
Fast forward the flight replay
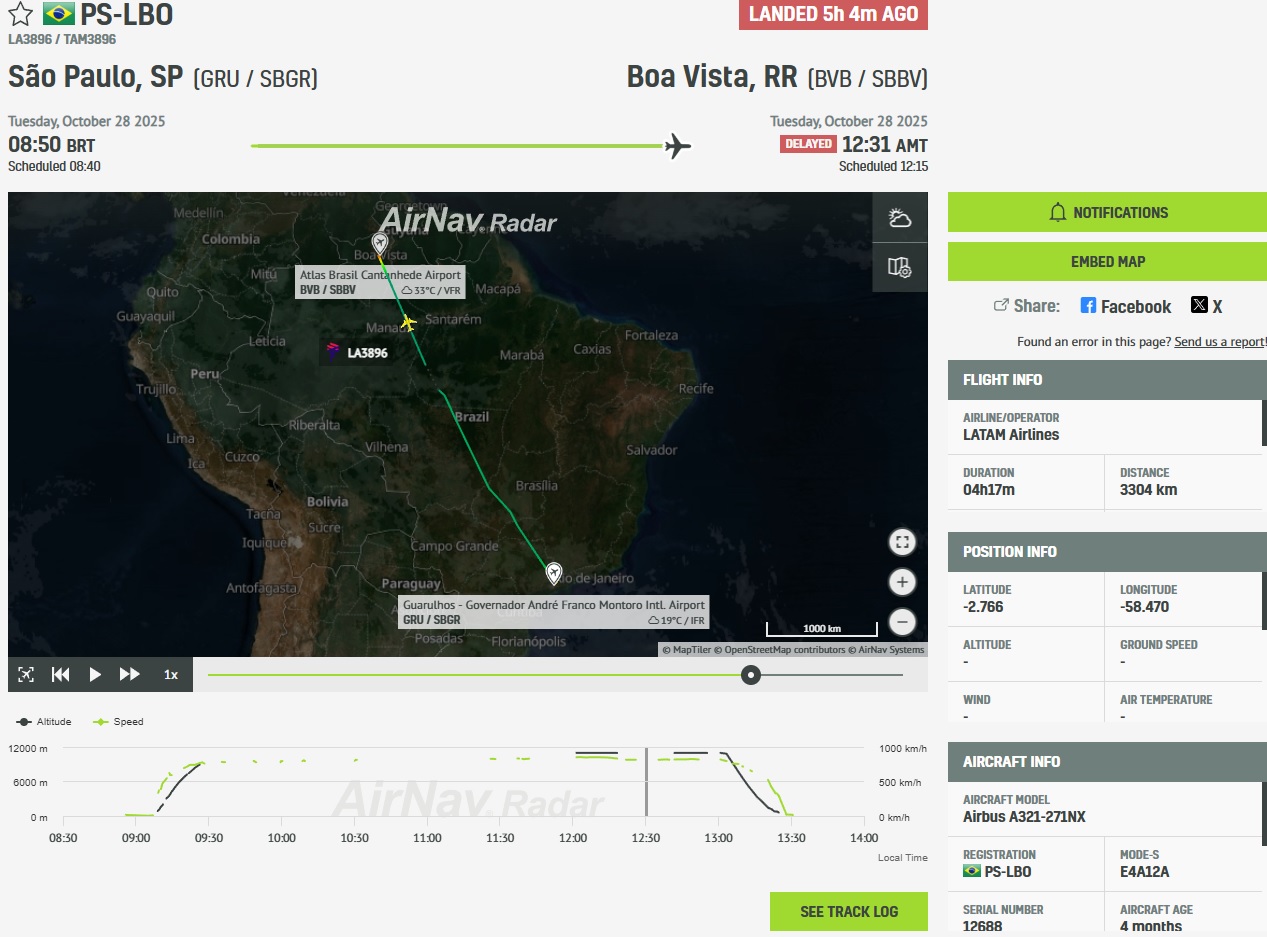click(130, 674)
